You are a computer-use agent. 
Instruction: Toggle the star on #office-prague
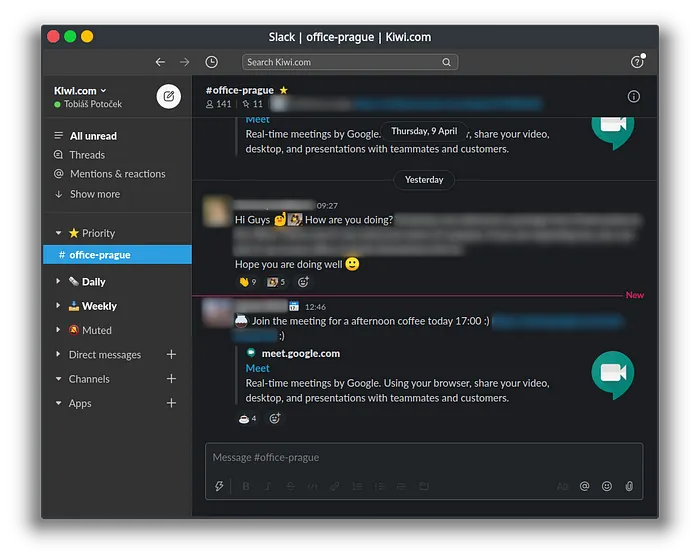(283, 90)
